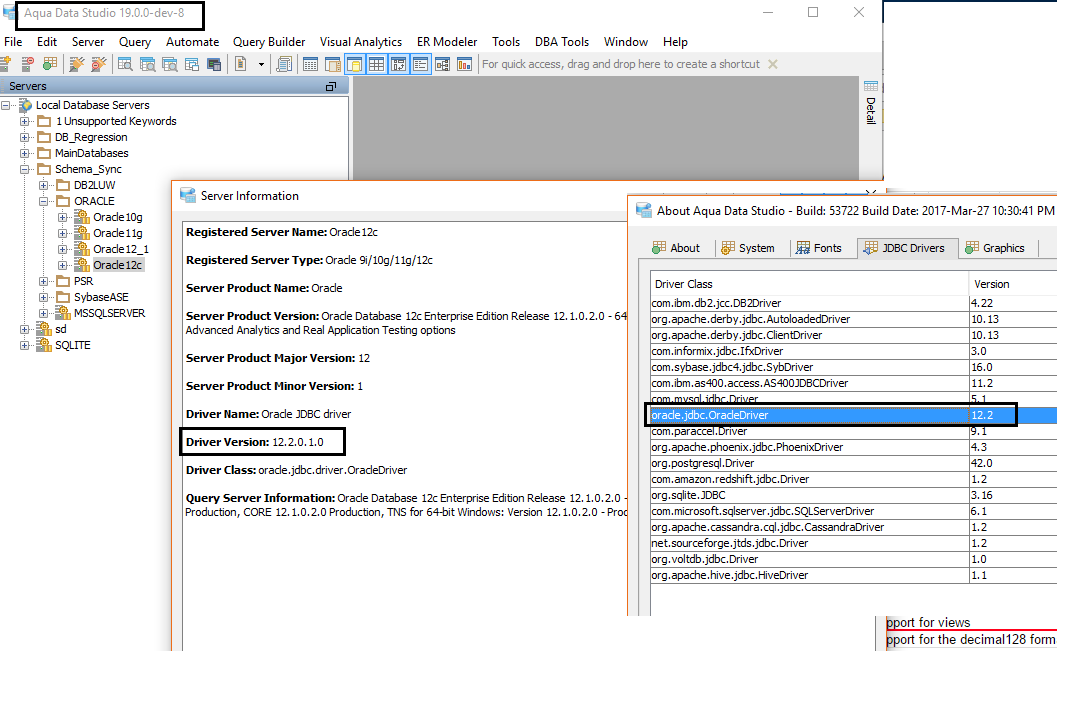
Task: Open the Help menu
Action: click(675, 42)
